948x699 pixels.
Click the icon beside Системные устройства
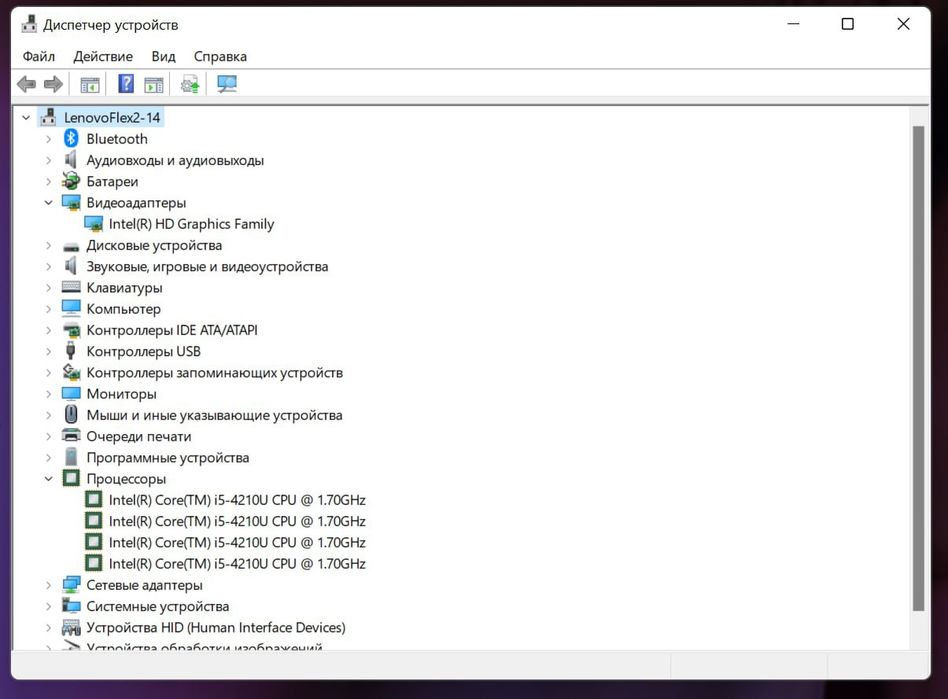71,605
